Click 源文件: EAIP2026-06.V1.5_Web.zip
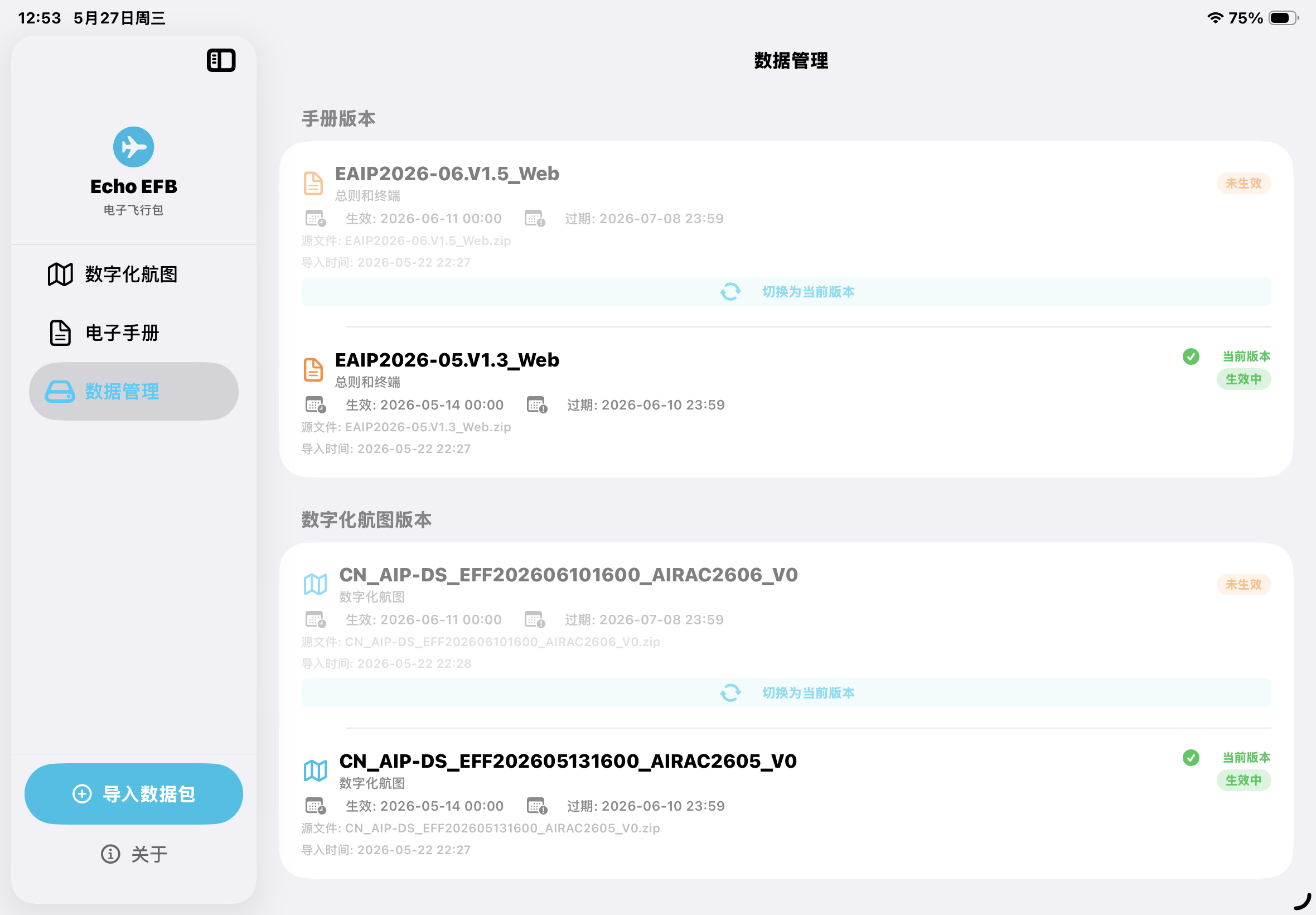1316x915 pixels. 406,241
